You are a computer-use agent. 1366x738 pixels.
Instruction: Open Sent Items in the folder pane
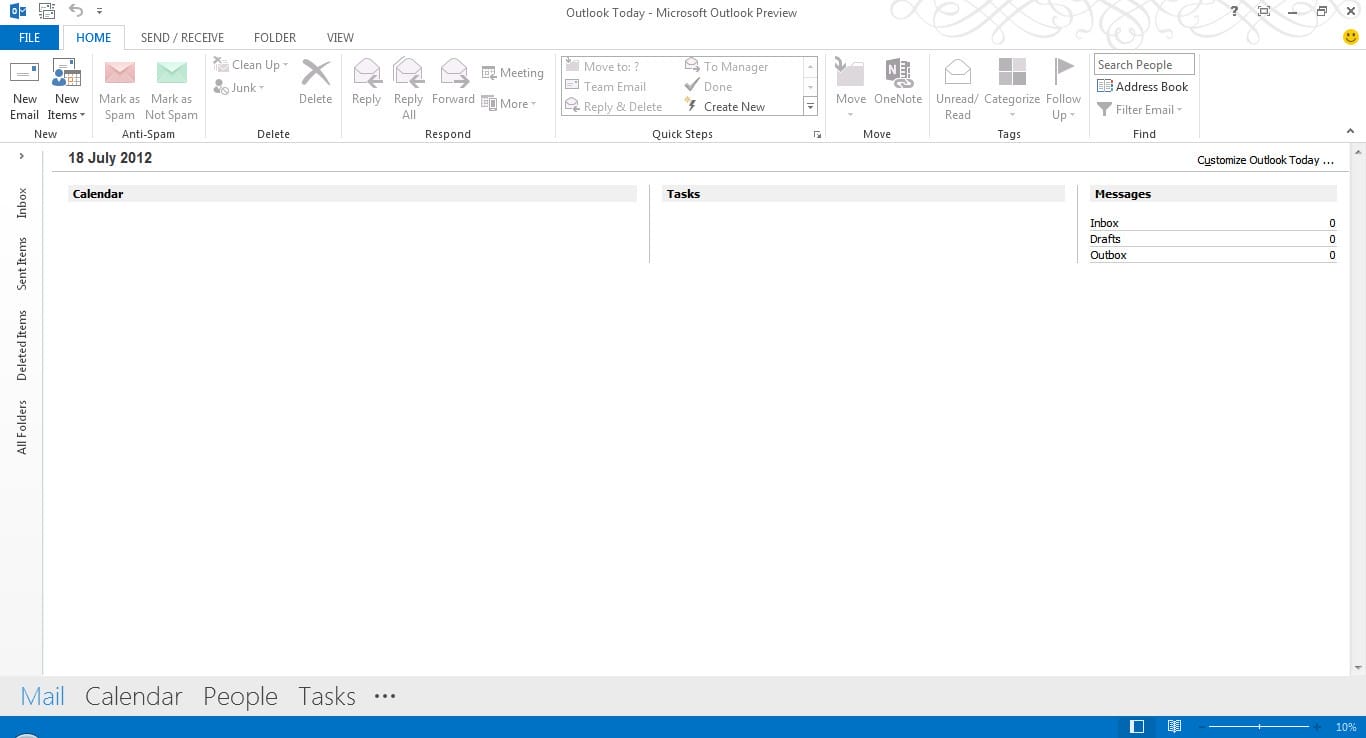click(22, 264)
